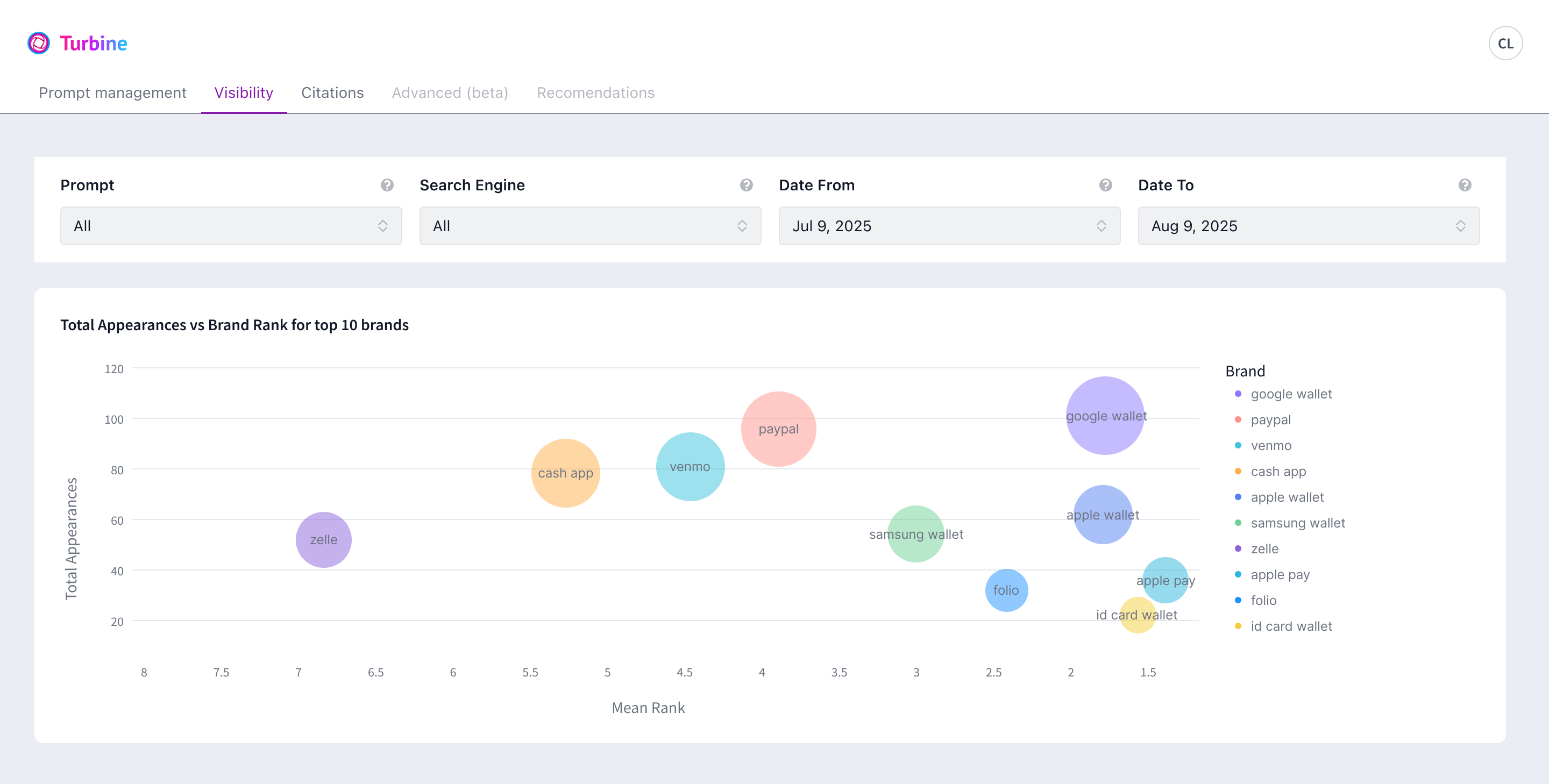The width and height of the screenshot is (1549, 784).
Task: Open the Date To picker Aug 9, 2025
Action: pyautogui.click(x=1309, y=226)
